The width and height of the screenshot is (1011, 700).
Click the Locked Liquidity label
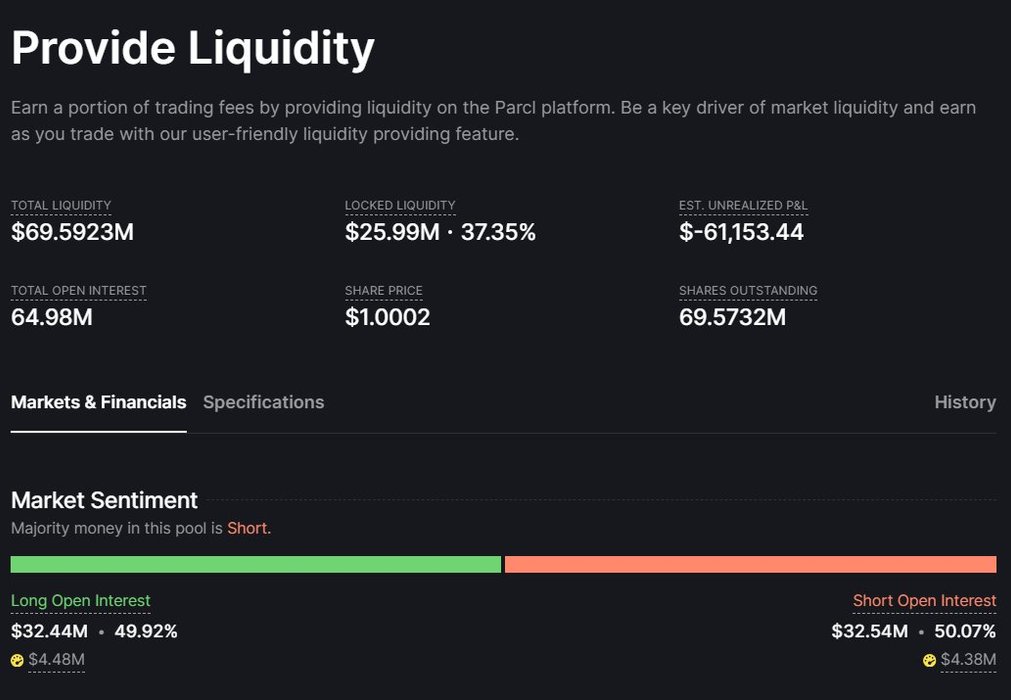[400, 206]
